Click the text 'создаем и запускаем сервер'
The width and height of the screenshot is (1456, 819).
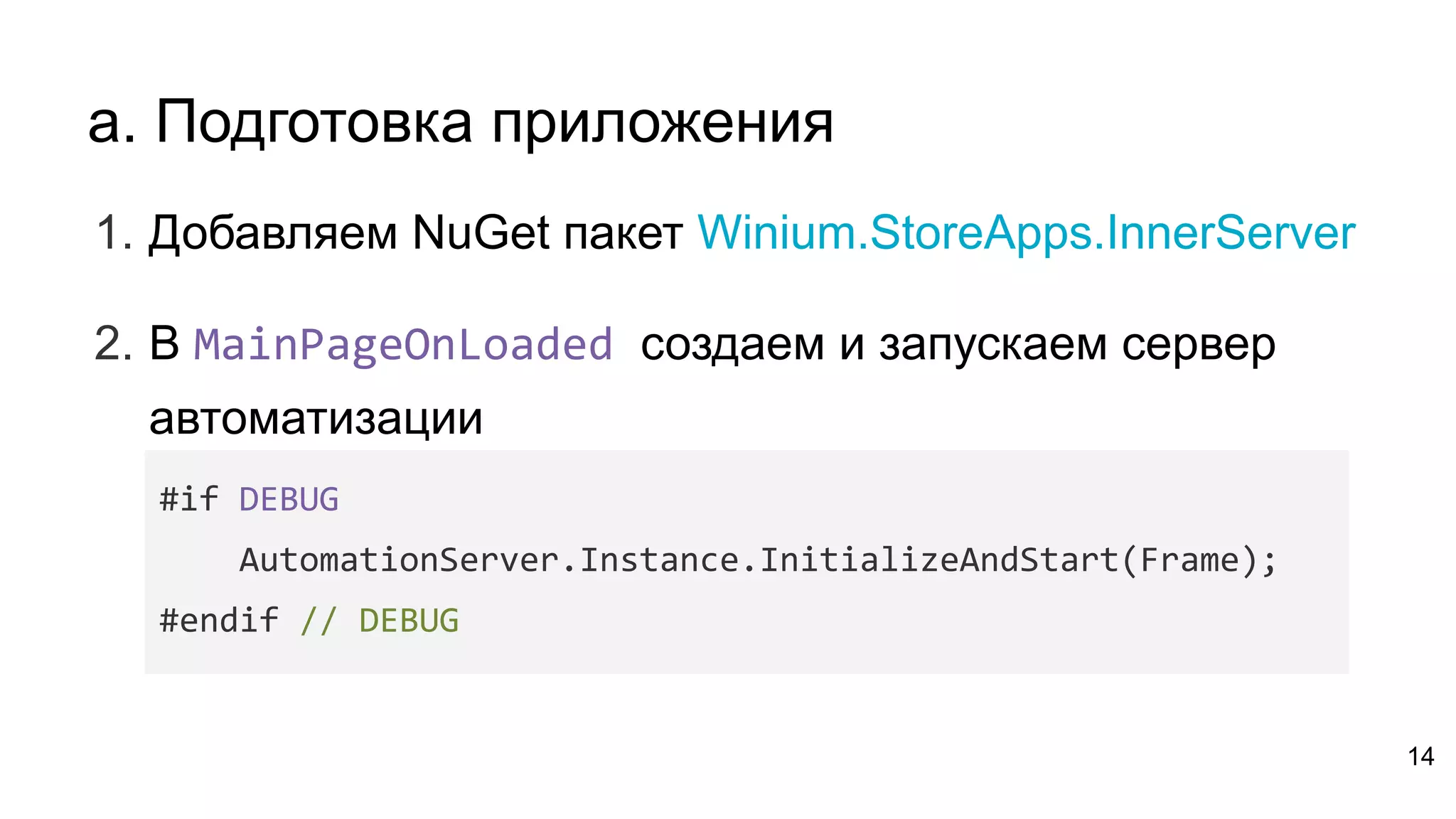[x=958, y=346]
